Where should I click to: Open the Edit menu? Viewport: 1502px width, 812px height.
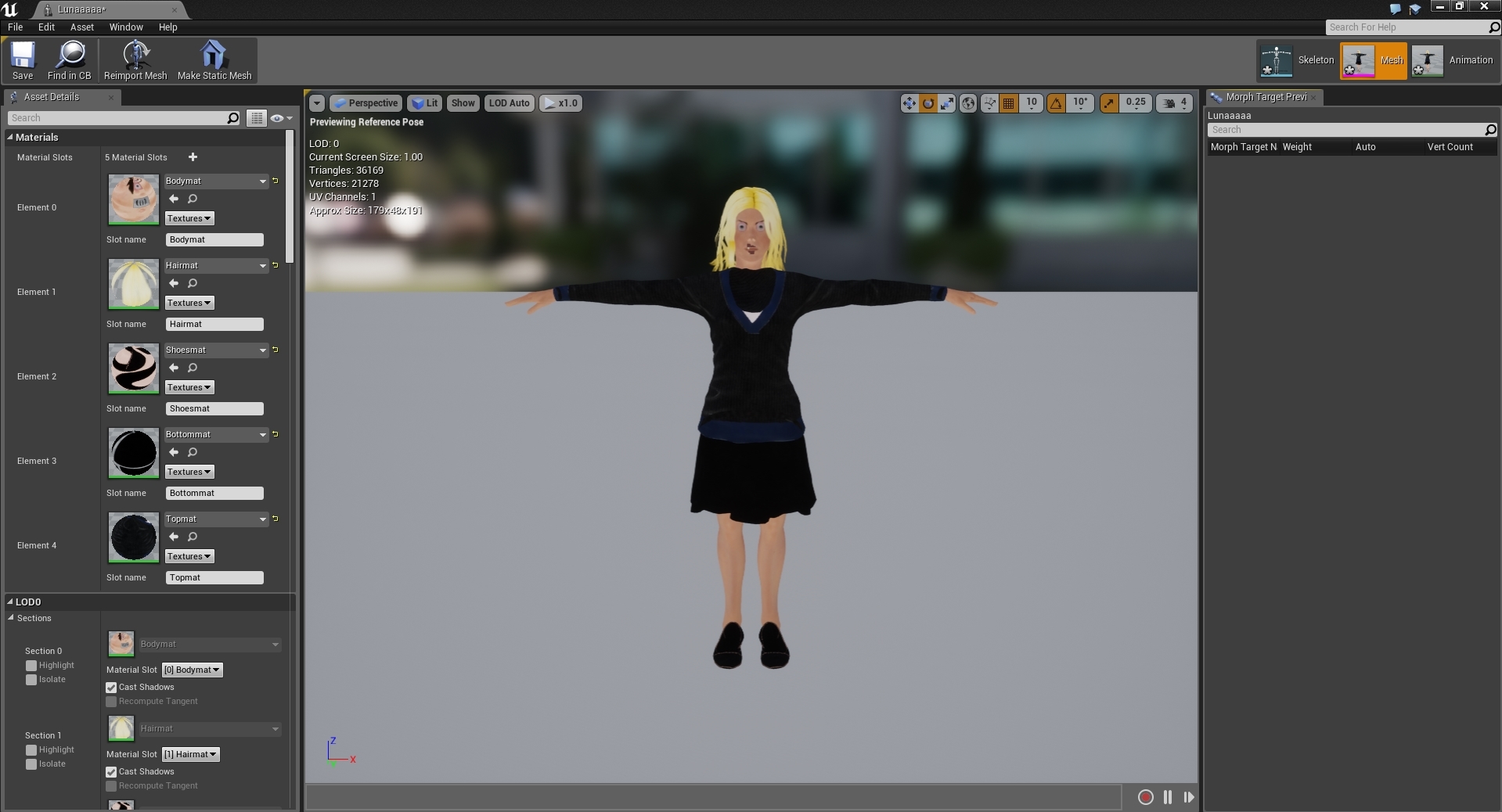coord(47,27)
